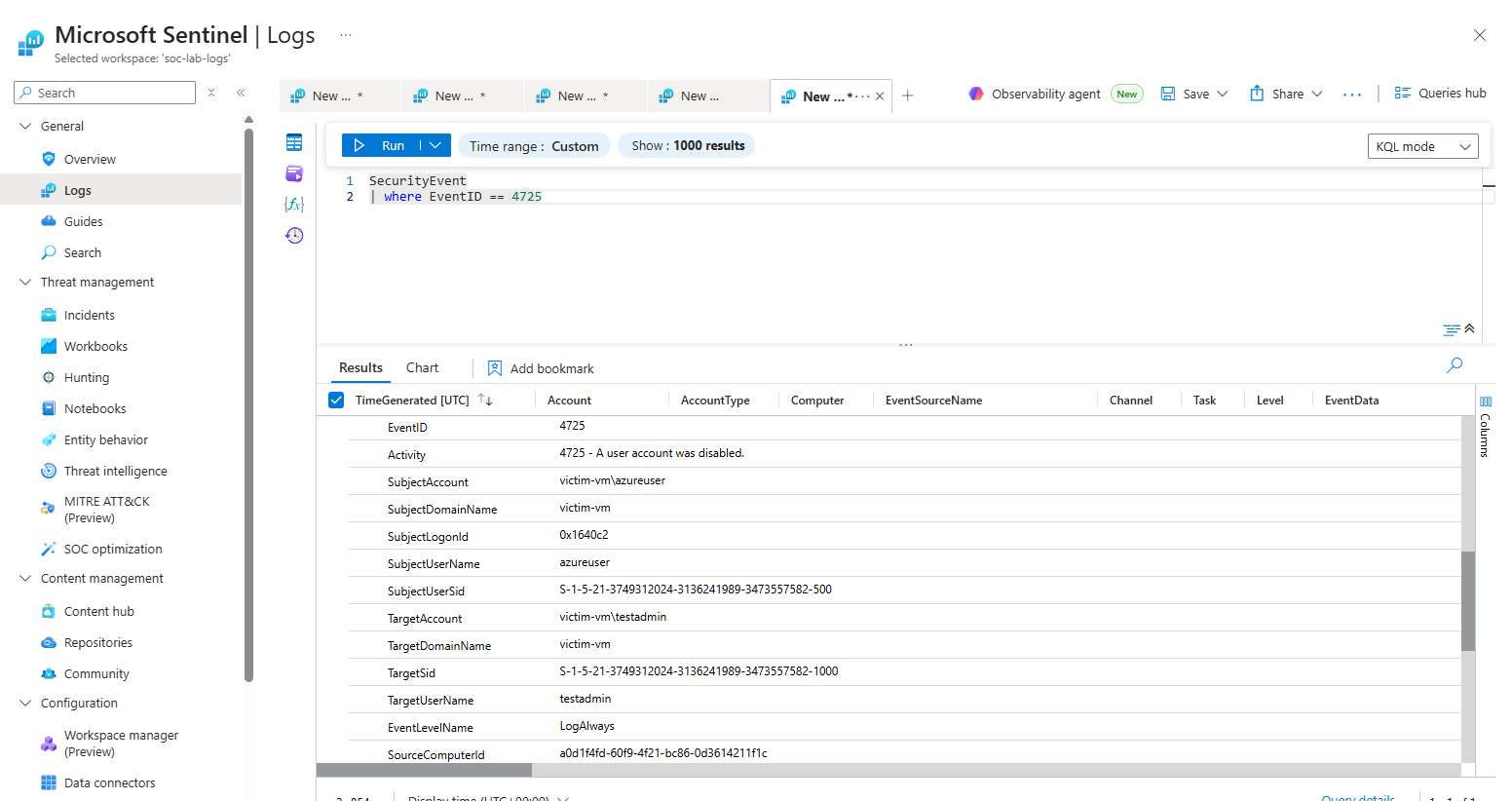Expand the Run button dropdown arrow
1512x801 pixels.
(x=435, y=145)
